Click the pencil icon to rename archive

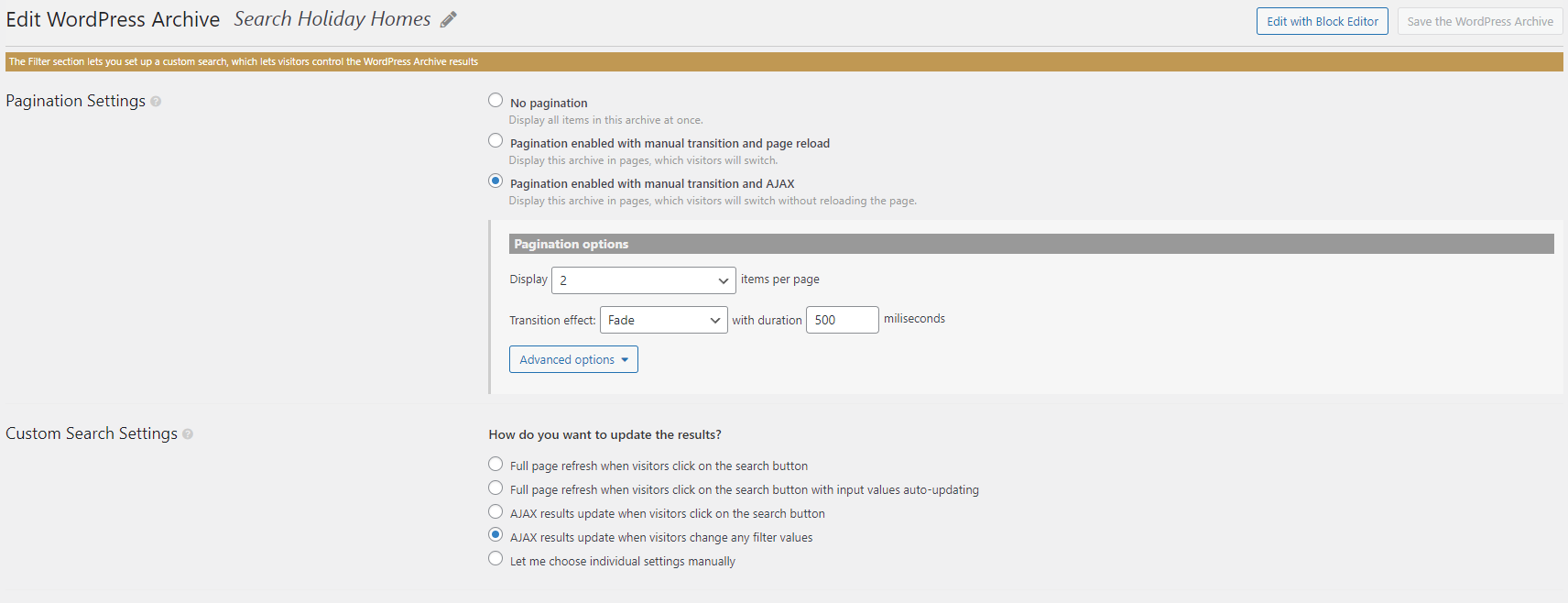tap(448, 20)
